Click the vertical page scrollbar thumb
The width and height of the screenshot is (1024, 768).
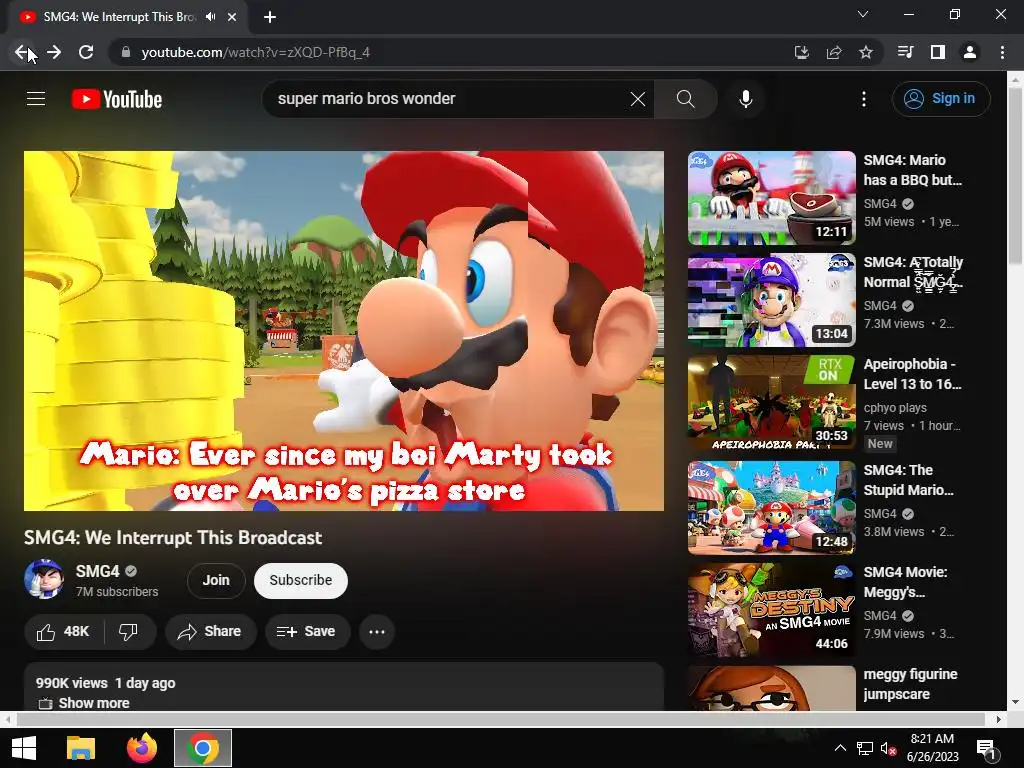[x=1015, y=176]
